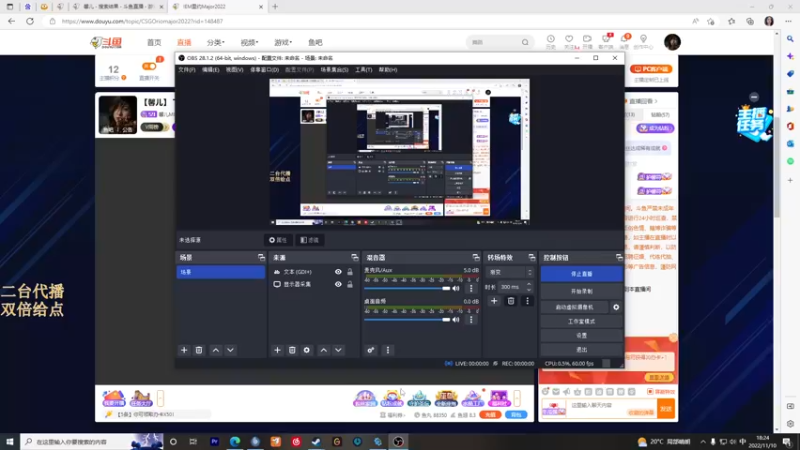Viewport: 800px width, 450px height.
Task: Toggle the orange live switch on Douyu page
Action: click(x=149, y=66)
